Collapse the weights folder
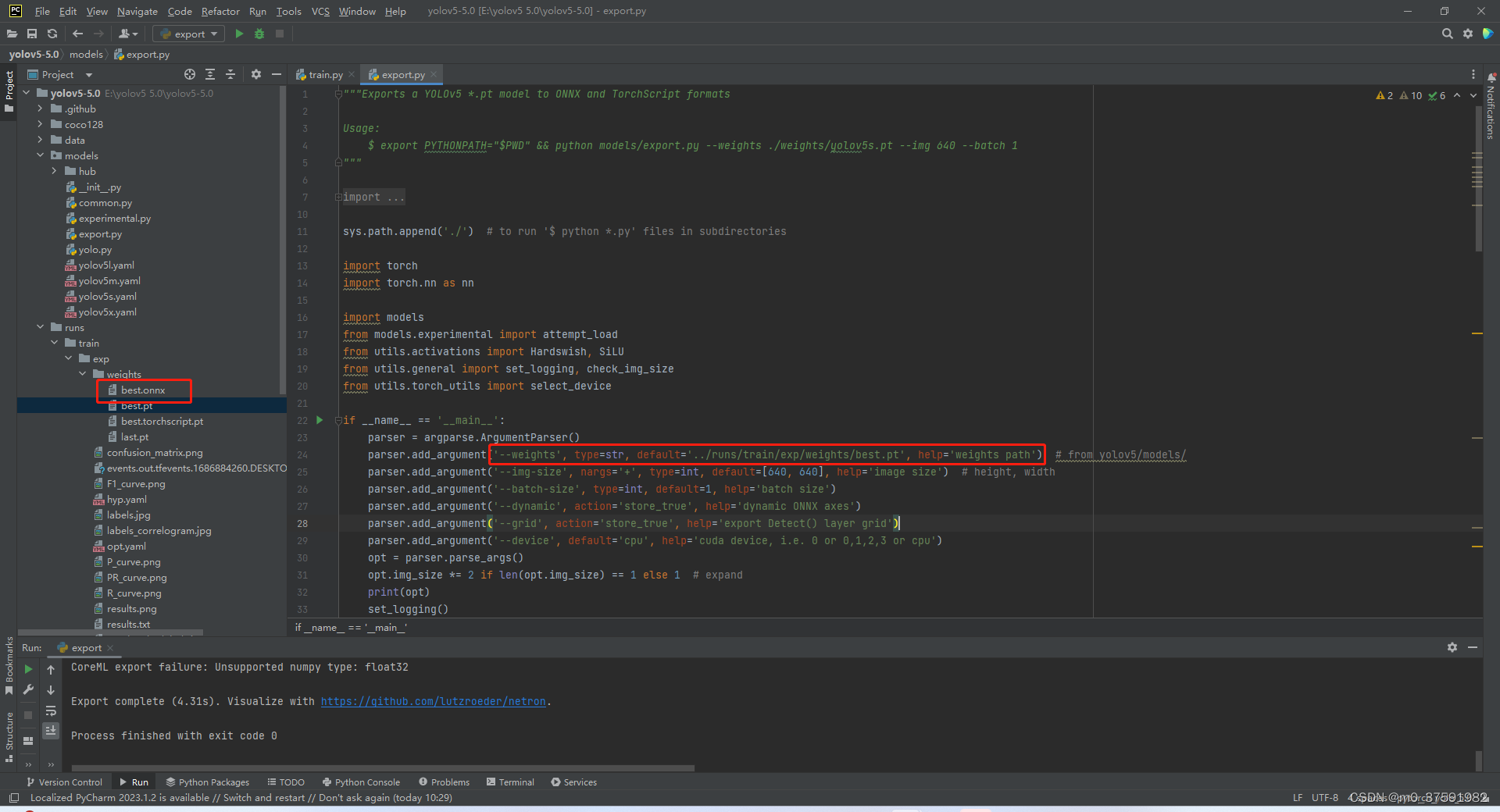This screenshot has height=812, width=1500. pyautogui.click(x=82, y=374)
